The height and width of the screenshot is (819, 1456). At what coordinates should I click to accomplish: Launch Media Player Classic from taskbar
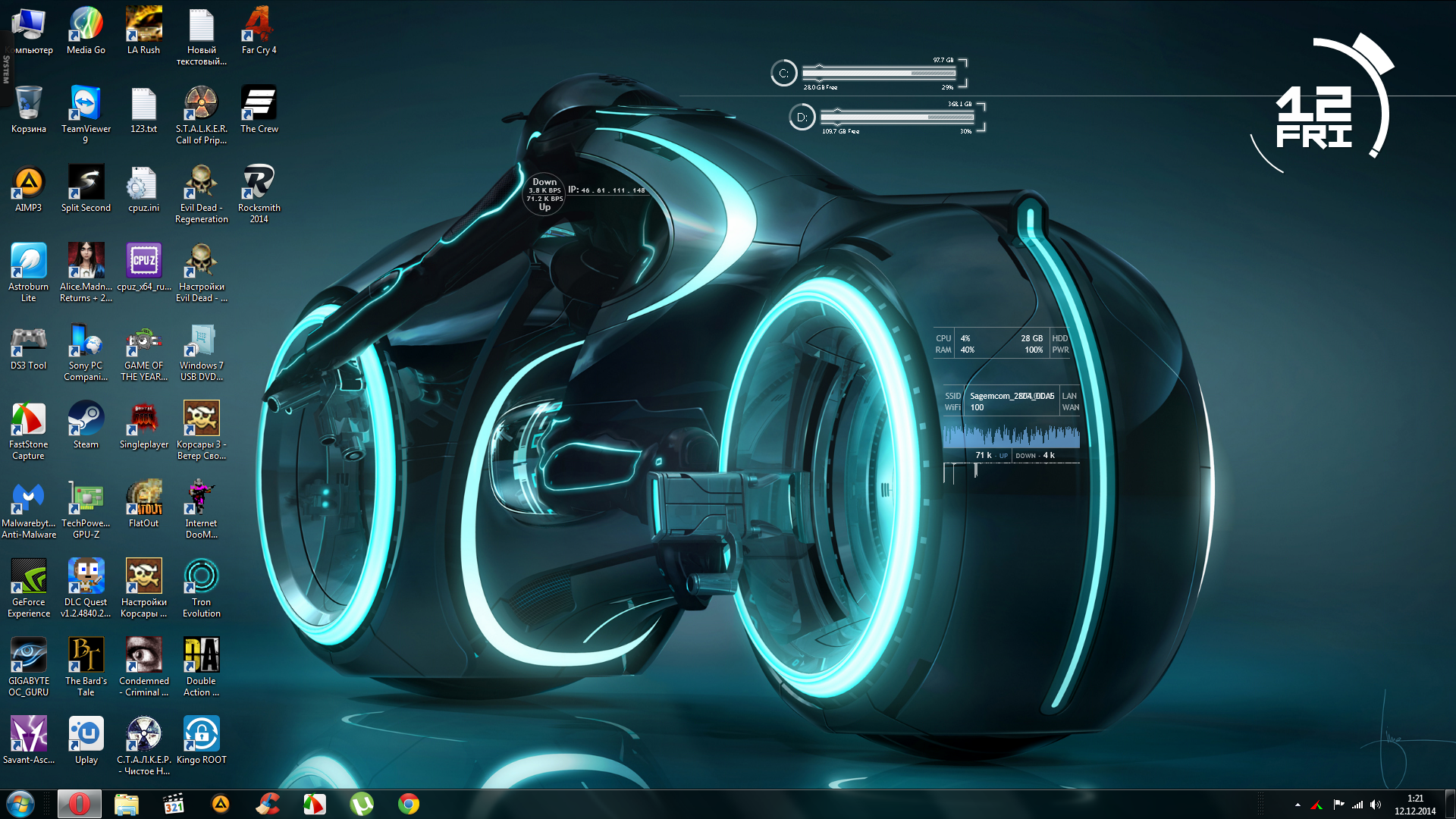tap(174, 804)
